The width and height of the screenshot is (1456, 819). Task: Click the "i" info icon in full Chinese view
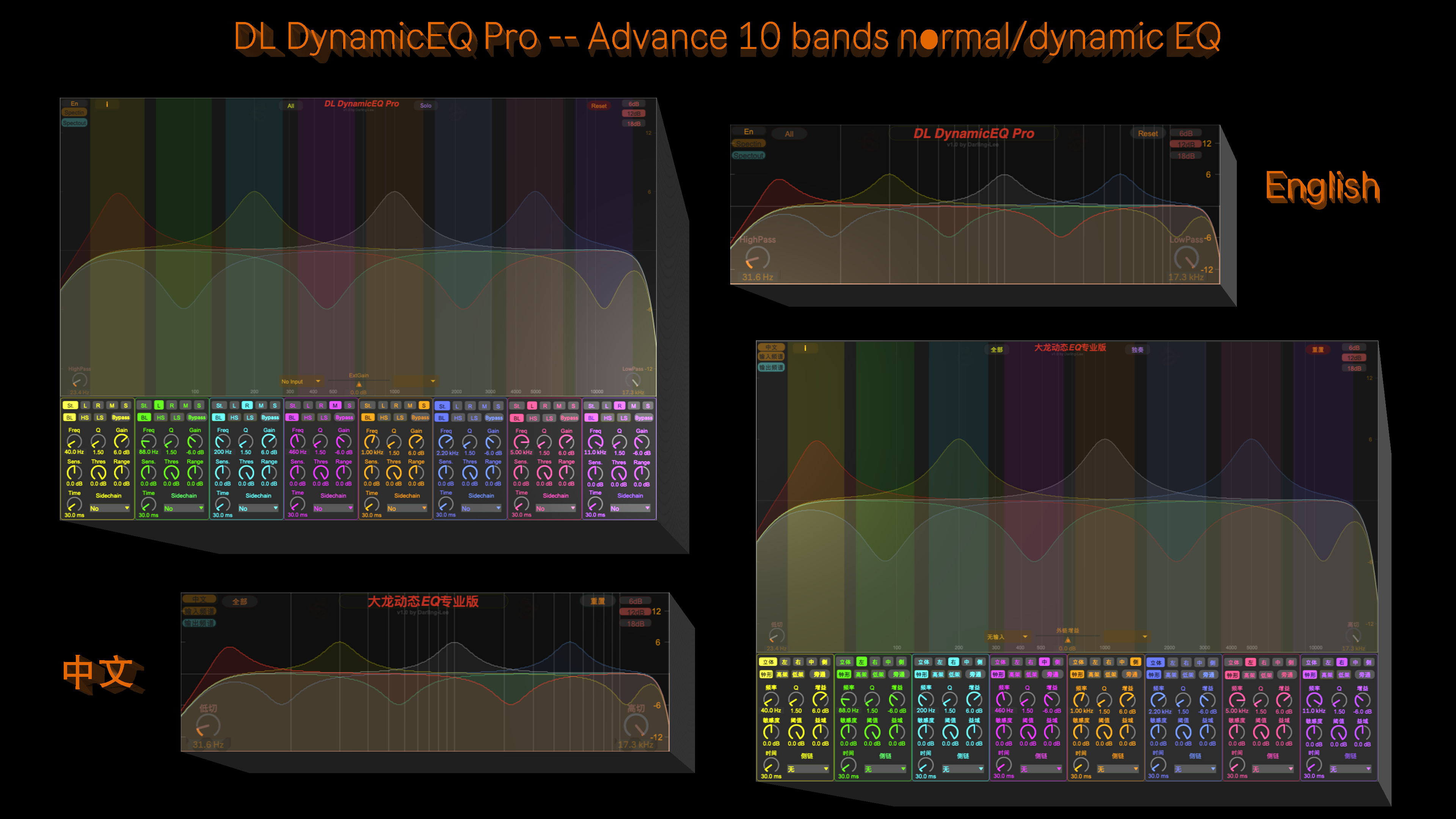[805, 348]
